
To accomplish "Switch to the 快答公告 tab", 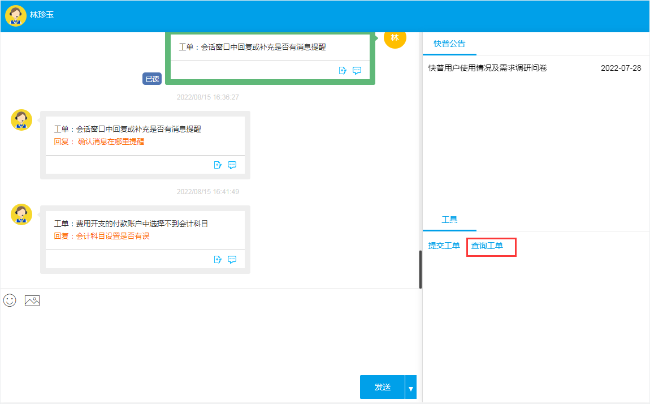I will click(x=449, y=43).
